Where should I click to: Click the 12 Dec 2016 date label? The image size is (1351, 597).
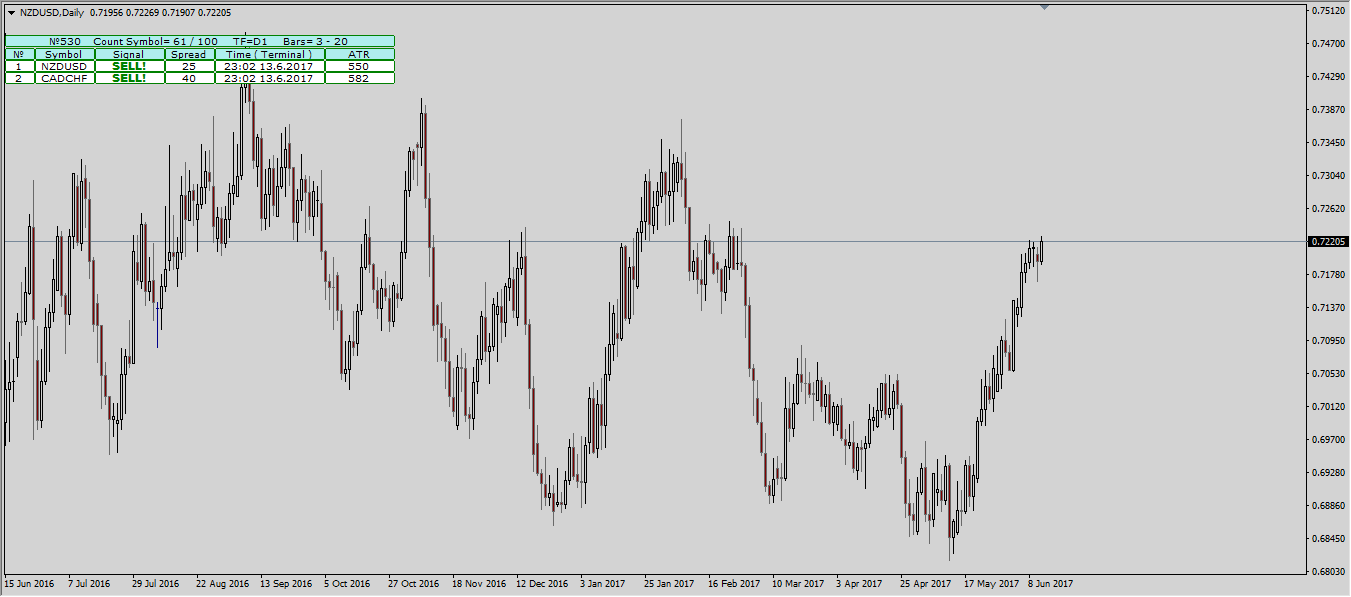(x=541, y=583)
